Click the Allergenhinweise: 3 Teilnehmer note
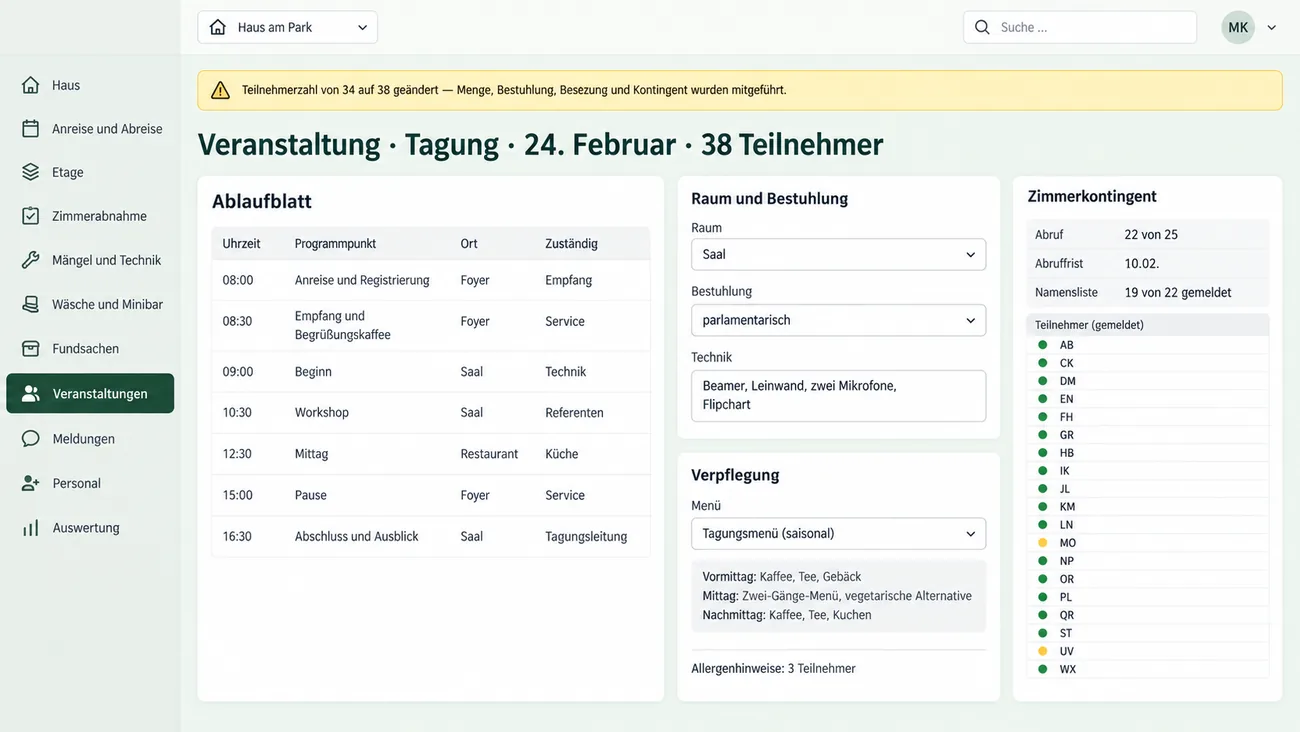 [x=773, y=668]
